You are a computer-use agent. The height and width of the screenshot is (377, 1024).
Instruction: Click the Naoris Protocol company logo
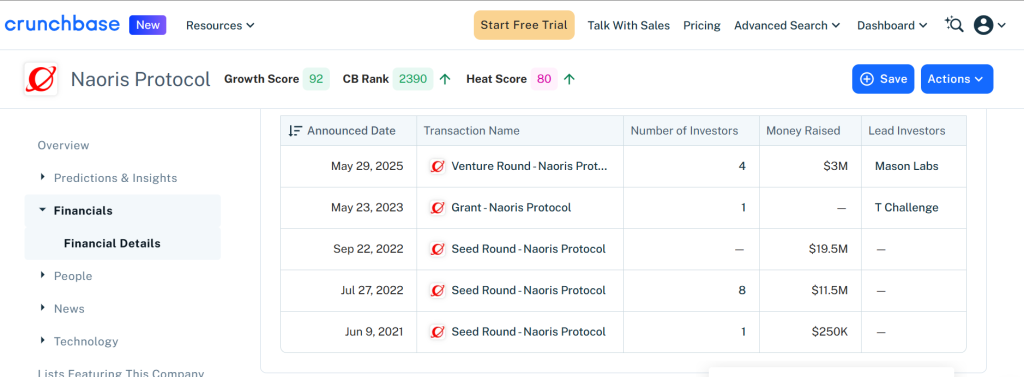(40, 79)
